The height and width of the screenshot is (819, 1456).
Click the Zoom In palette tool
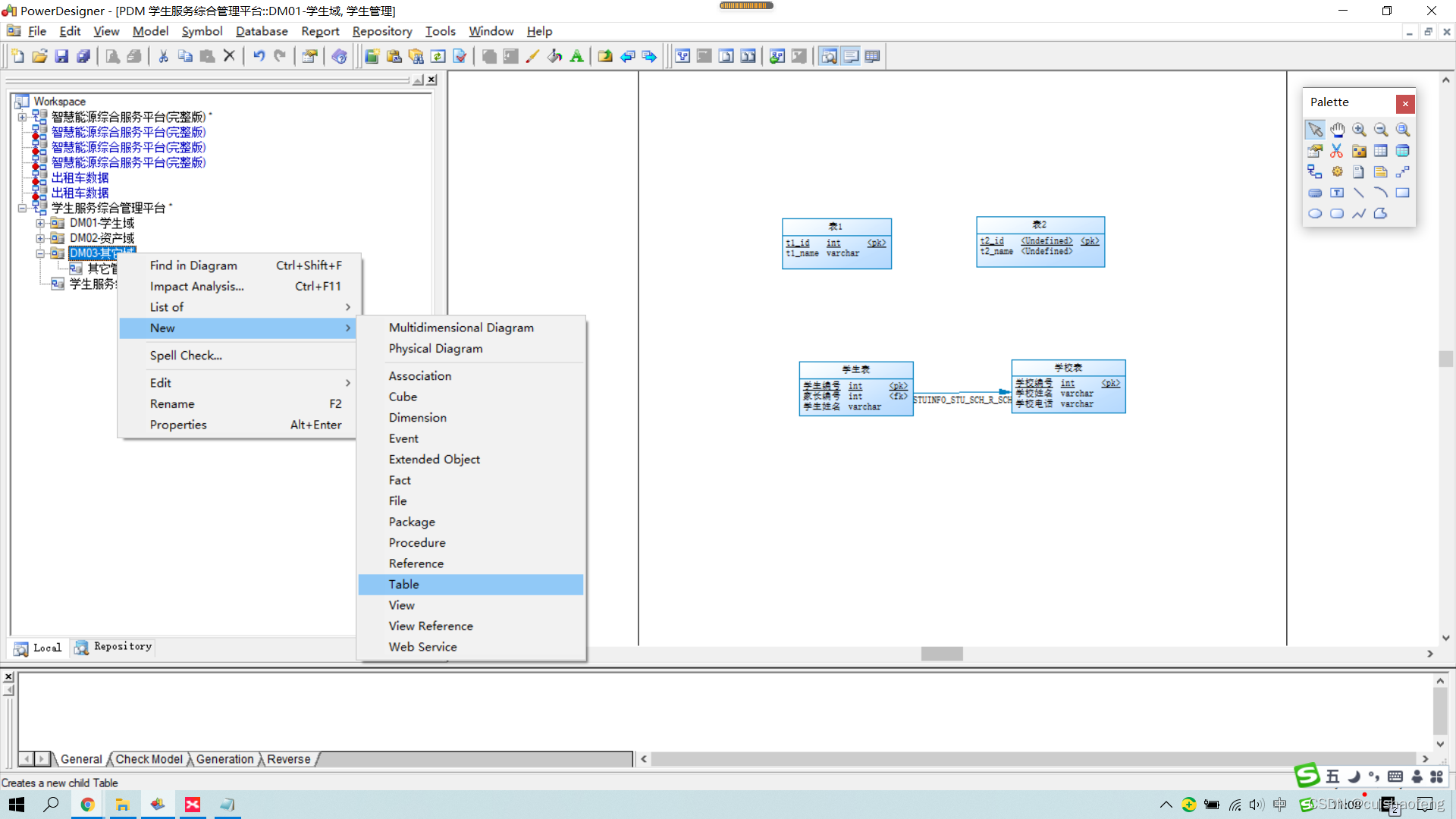1359,130
